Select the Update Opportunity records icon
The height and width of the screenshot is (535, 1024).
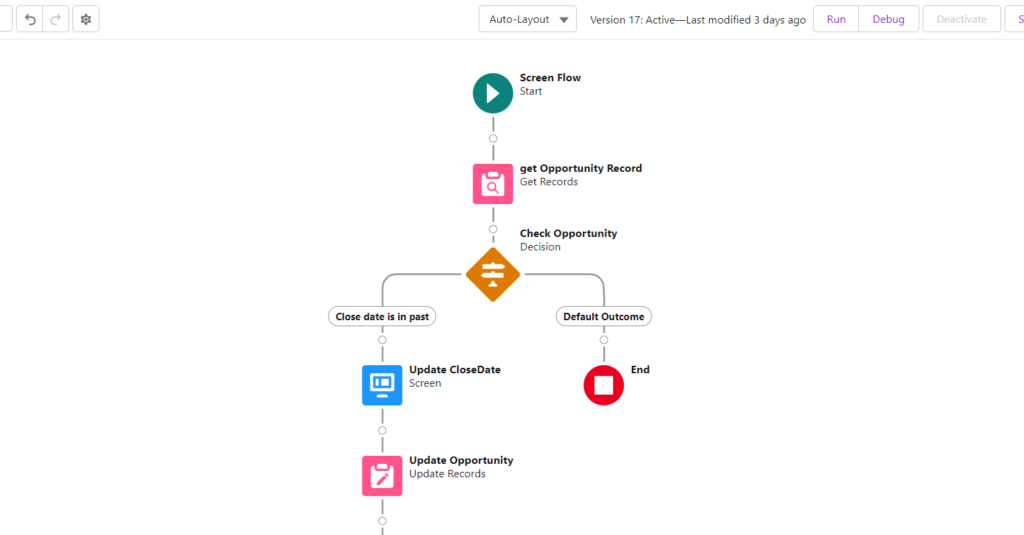[x=382, y=476]
